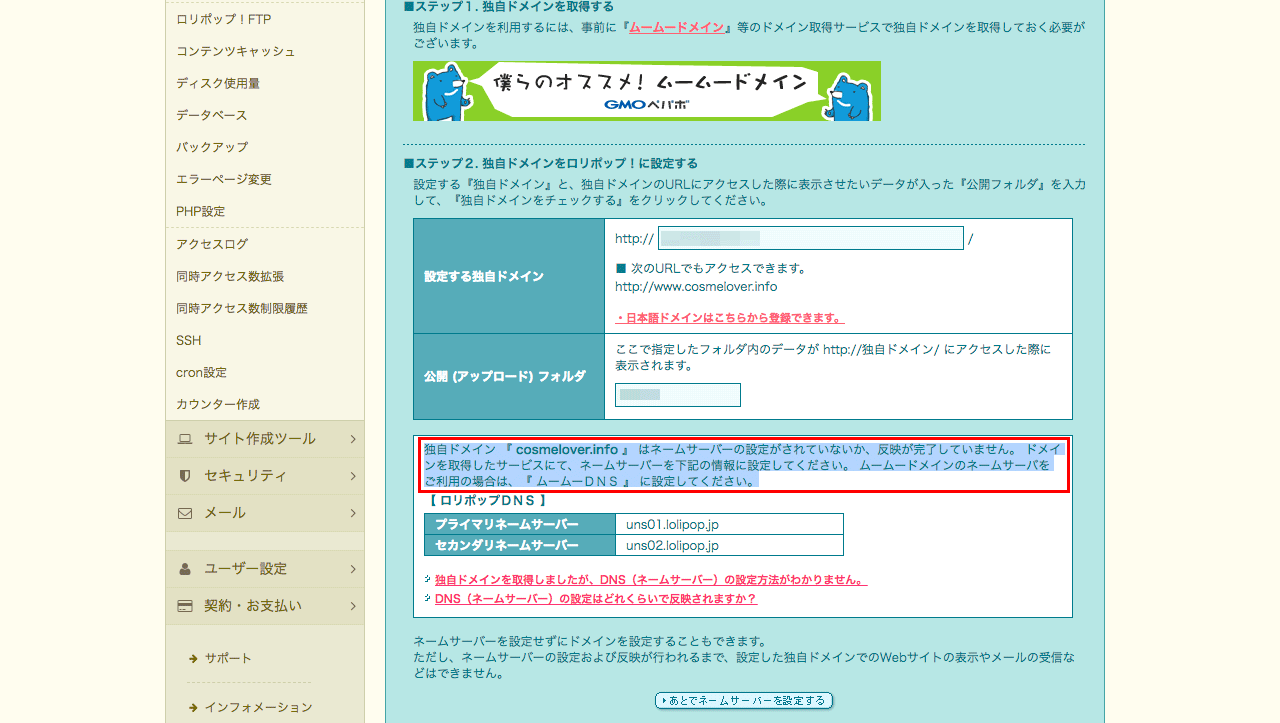This screenshot has width=1280, height=723.
Task: Expand サイト作成ツール menu section
Action: click(265, 439)
